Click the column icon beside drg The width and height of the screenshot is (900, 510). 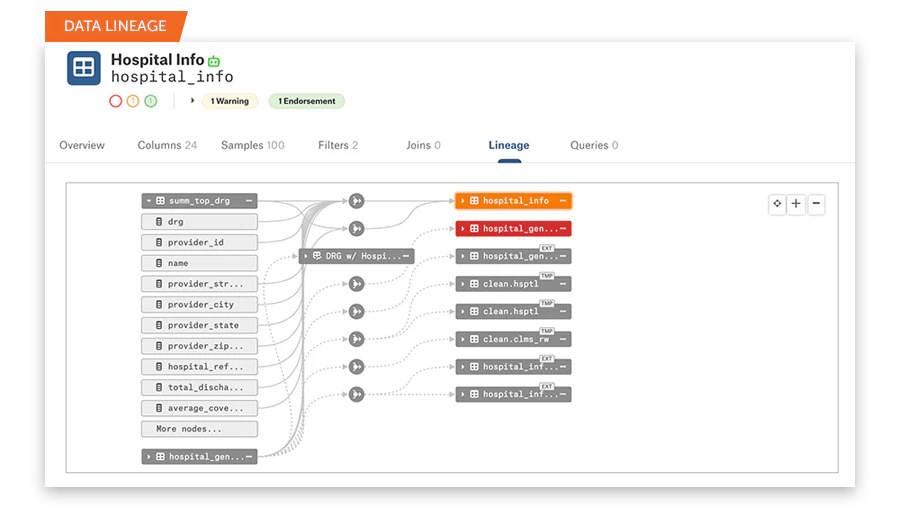pos(159,221)
